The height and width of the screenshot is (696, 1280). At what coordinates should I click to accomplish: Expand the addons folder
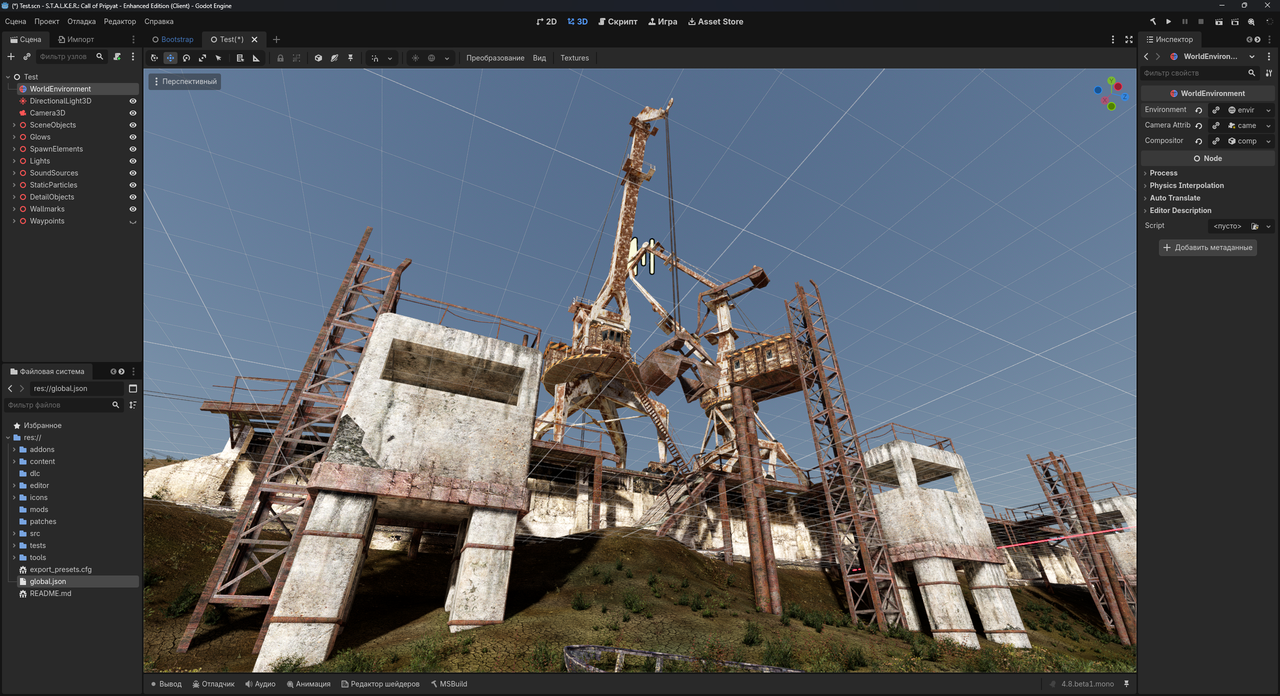tap(14, 449)
